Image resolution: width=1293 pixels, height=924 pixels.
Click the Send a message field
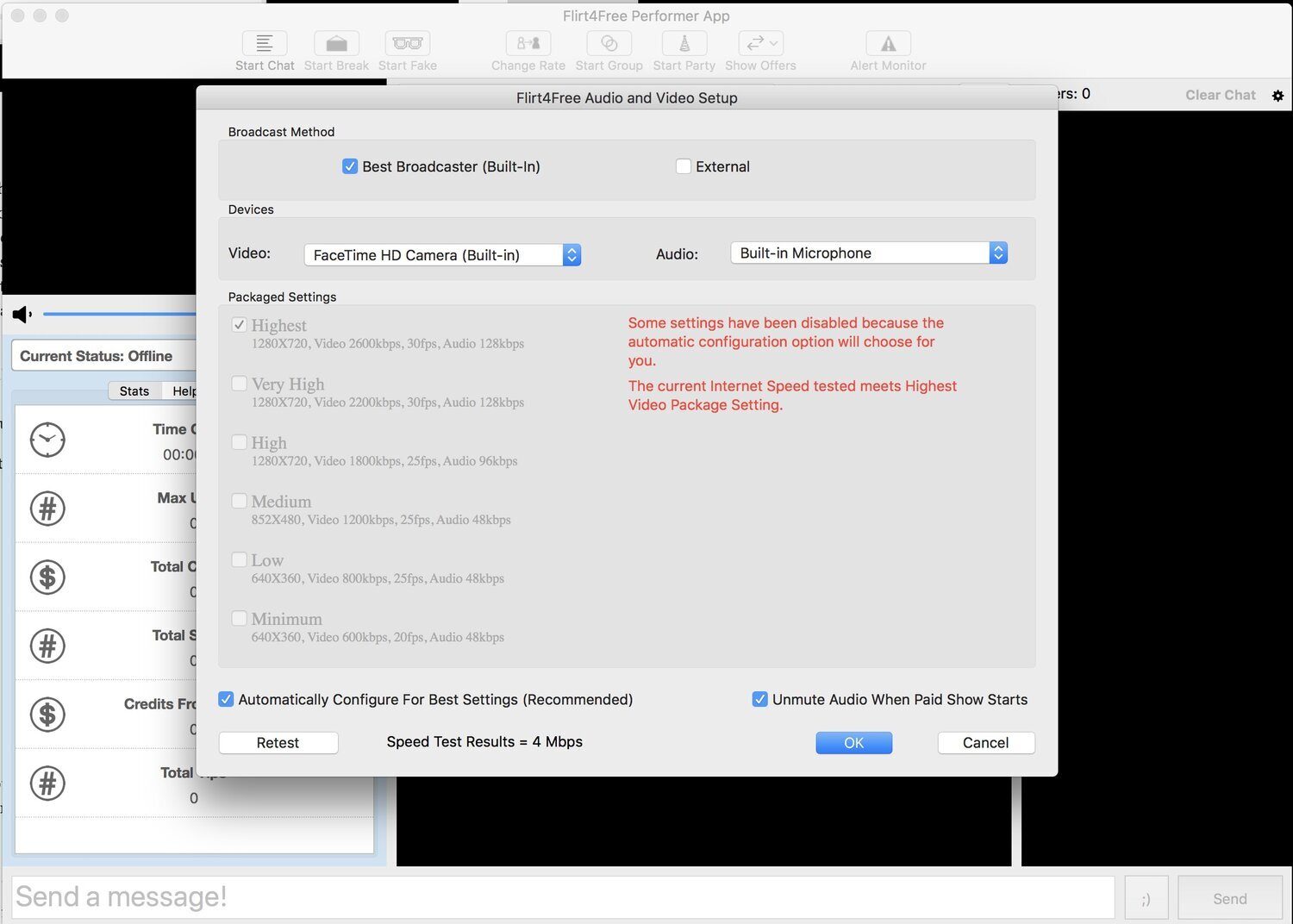click(x=563, y=897)
